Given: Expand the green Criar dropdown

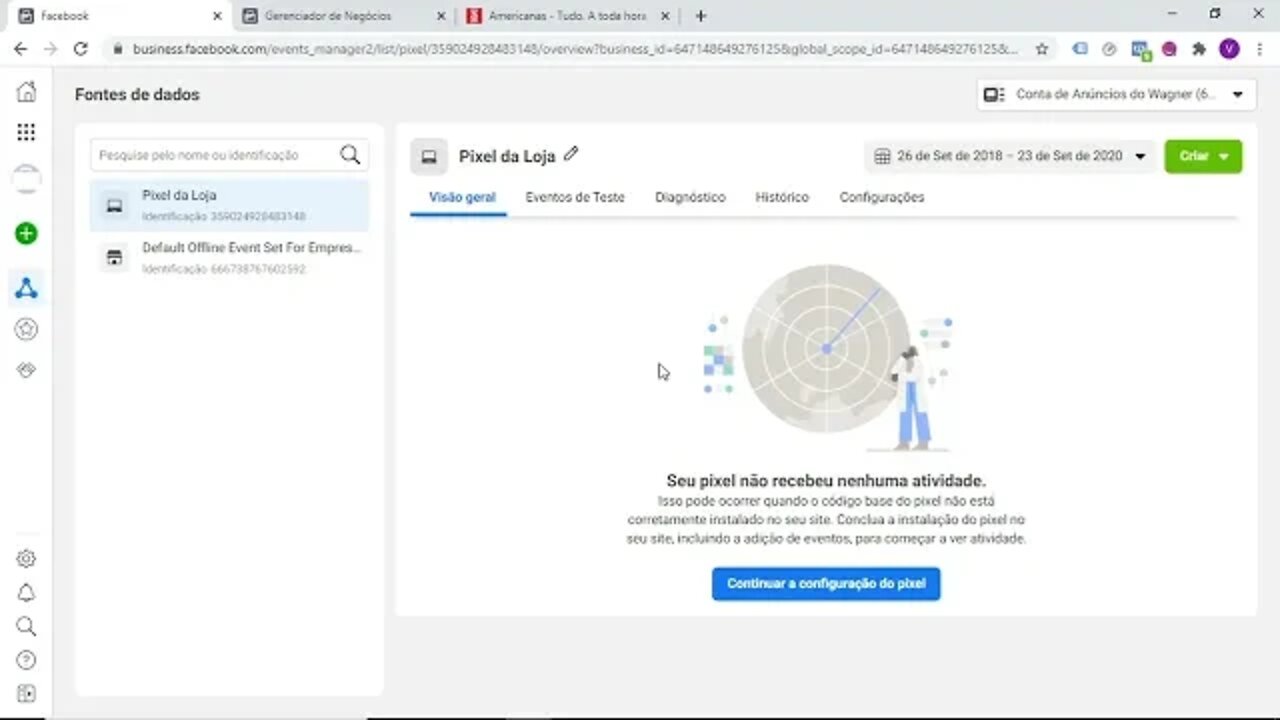Looking at the screenshot, I should coord(1203,156).
